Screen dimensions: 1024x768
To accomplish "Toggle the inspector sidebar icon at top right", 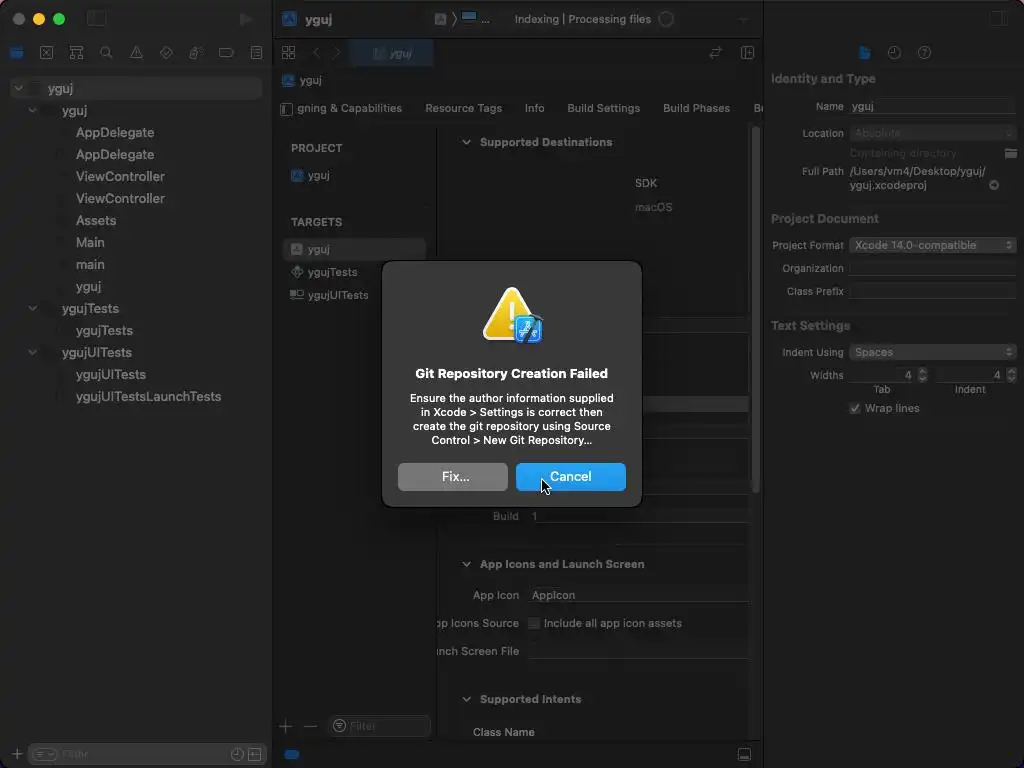I will pos(999,19).
